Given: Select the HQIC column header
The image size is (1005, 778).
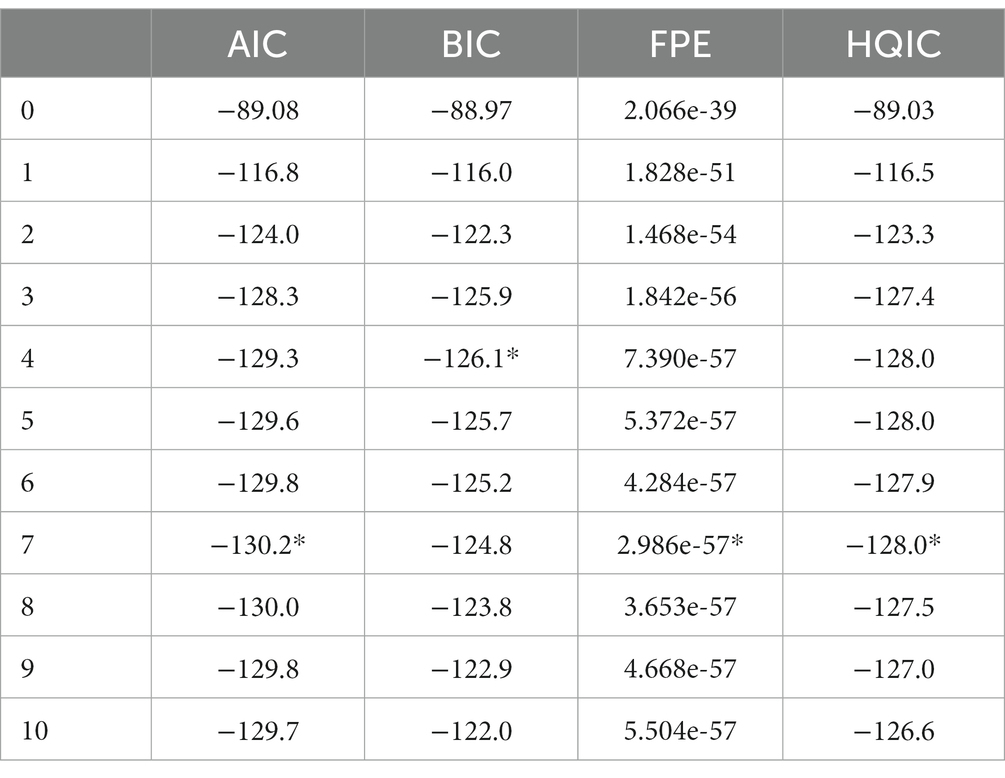Looking at the screenshot, I should coord(893,44).
